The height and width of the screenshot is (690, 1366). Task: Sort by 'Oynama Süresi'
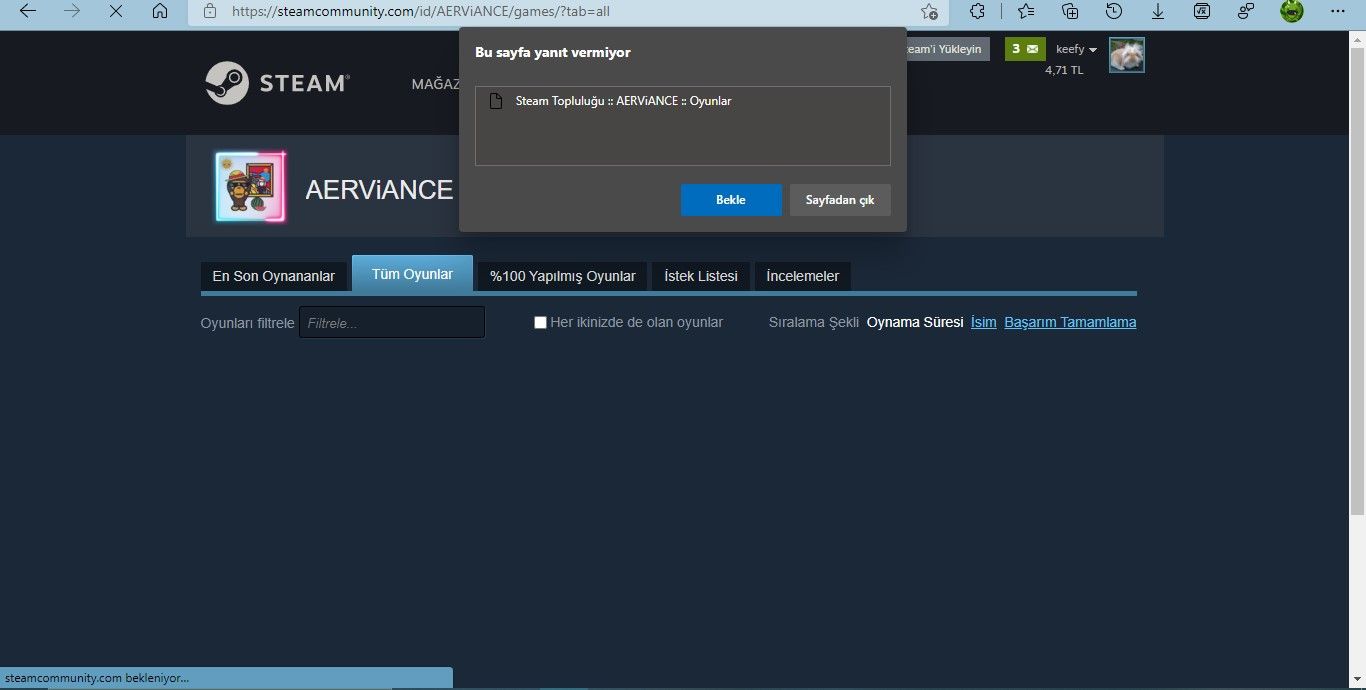pyautogui.click(x=915, y=322)
